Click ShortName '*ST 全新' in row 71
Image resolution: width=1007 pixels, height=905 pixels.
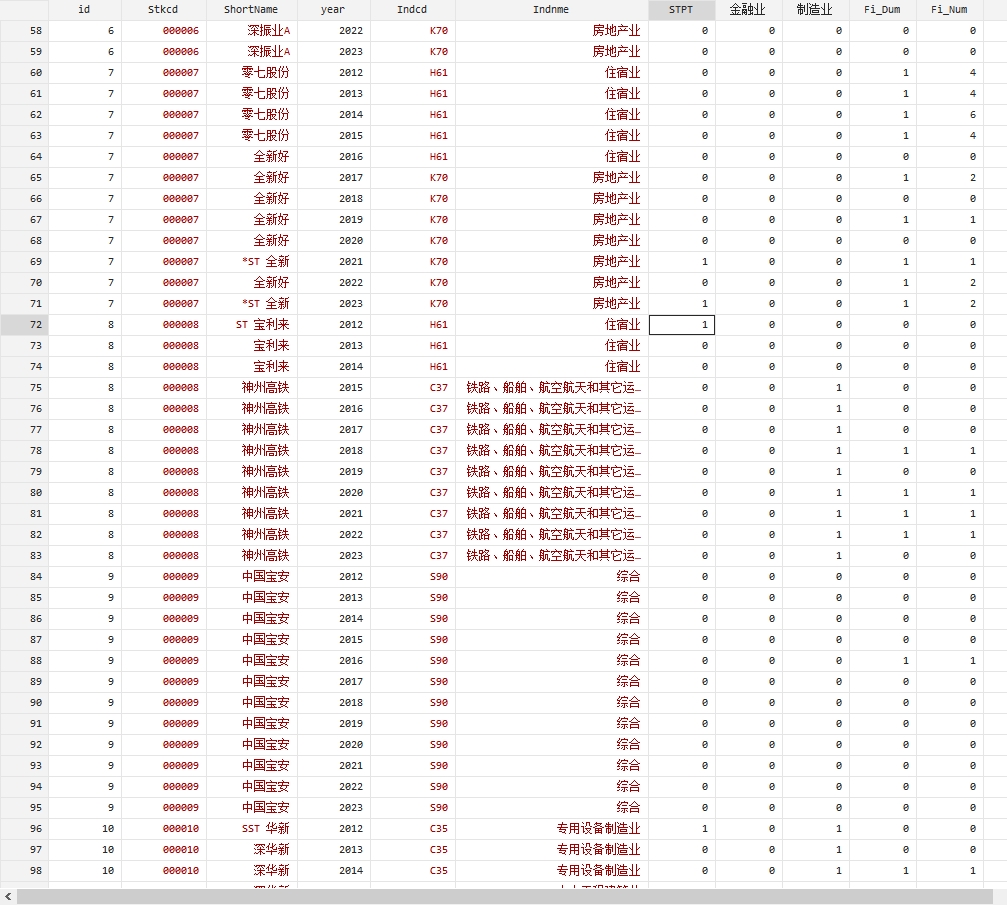point(265,304)
